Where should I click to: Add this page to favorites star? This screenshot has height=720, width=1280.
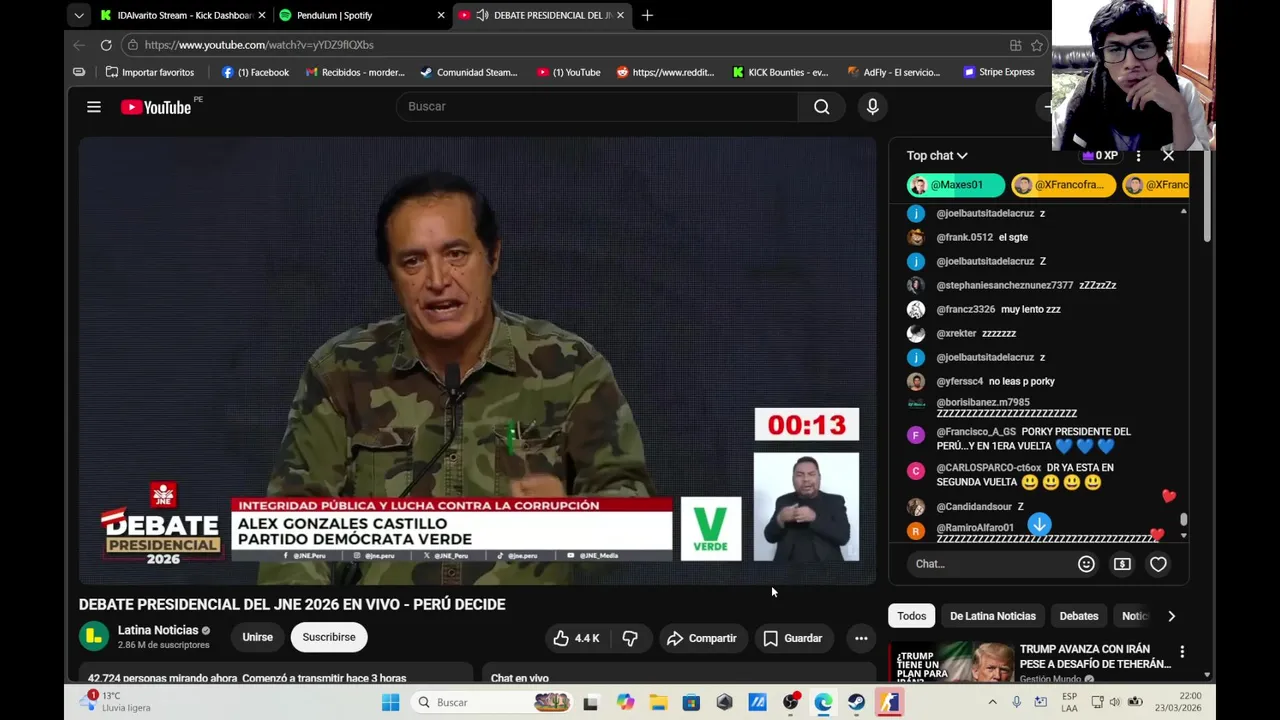click(1037, 45)
